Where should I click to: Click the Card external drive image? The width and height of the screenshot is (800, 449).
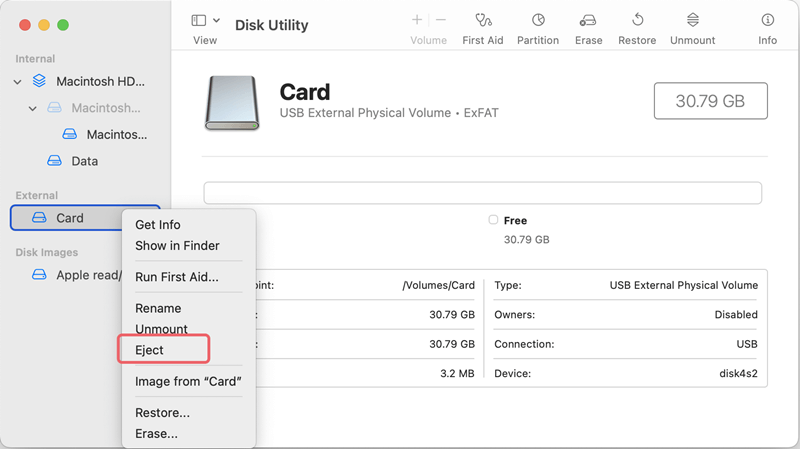(x=232, y=103)
